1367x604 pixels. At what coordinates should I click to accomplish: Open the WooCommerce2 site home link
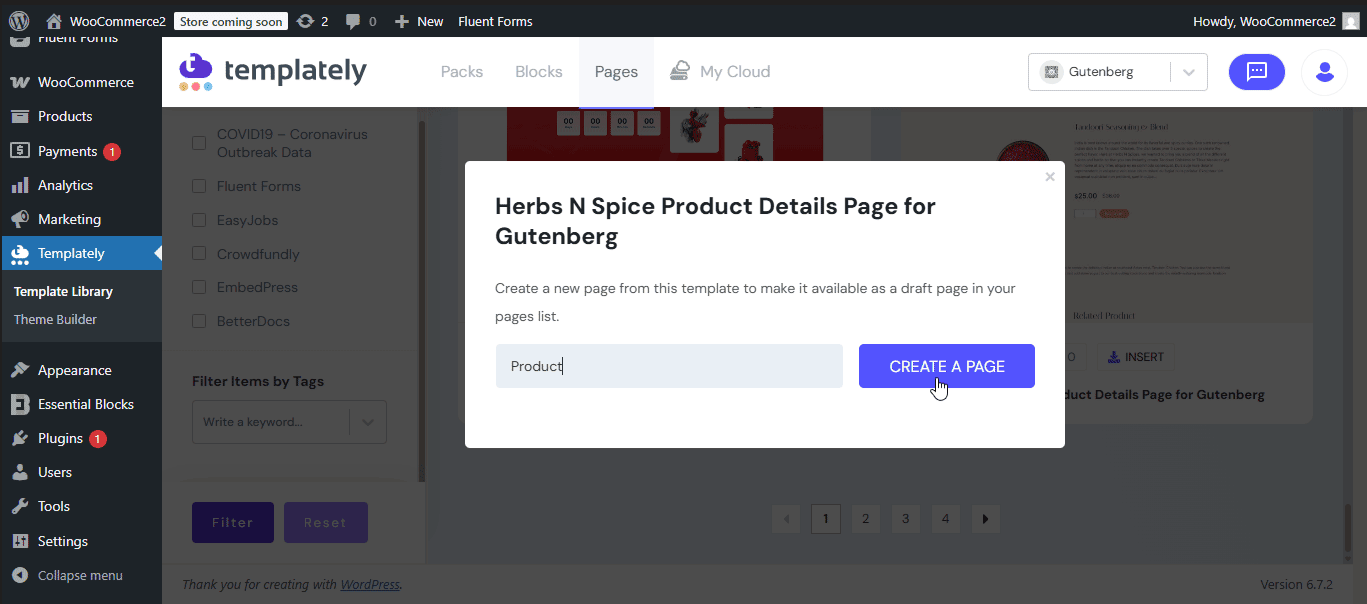[106, 21]
